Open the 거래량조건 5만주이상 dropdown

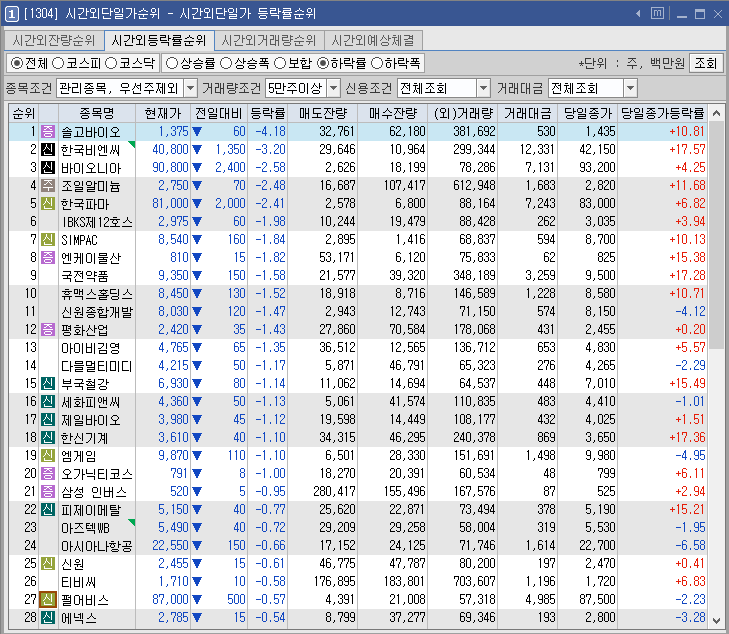pos(333,88)
